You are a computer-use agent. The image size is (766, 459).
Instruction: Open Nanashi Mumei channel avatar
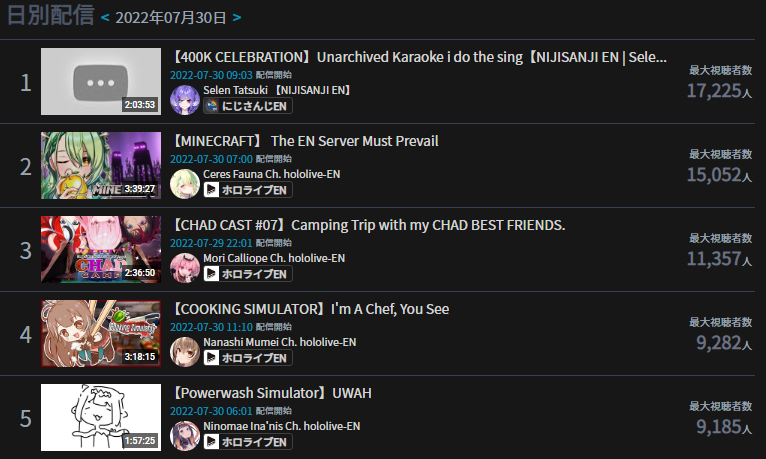(x=185, y=352)
